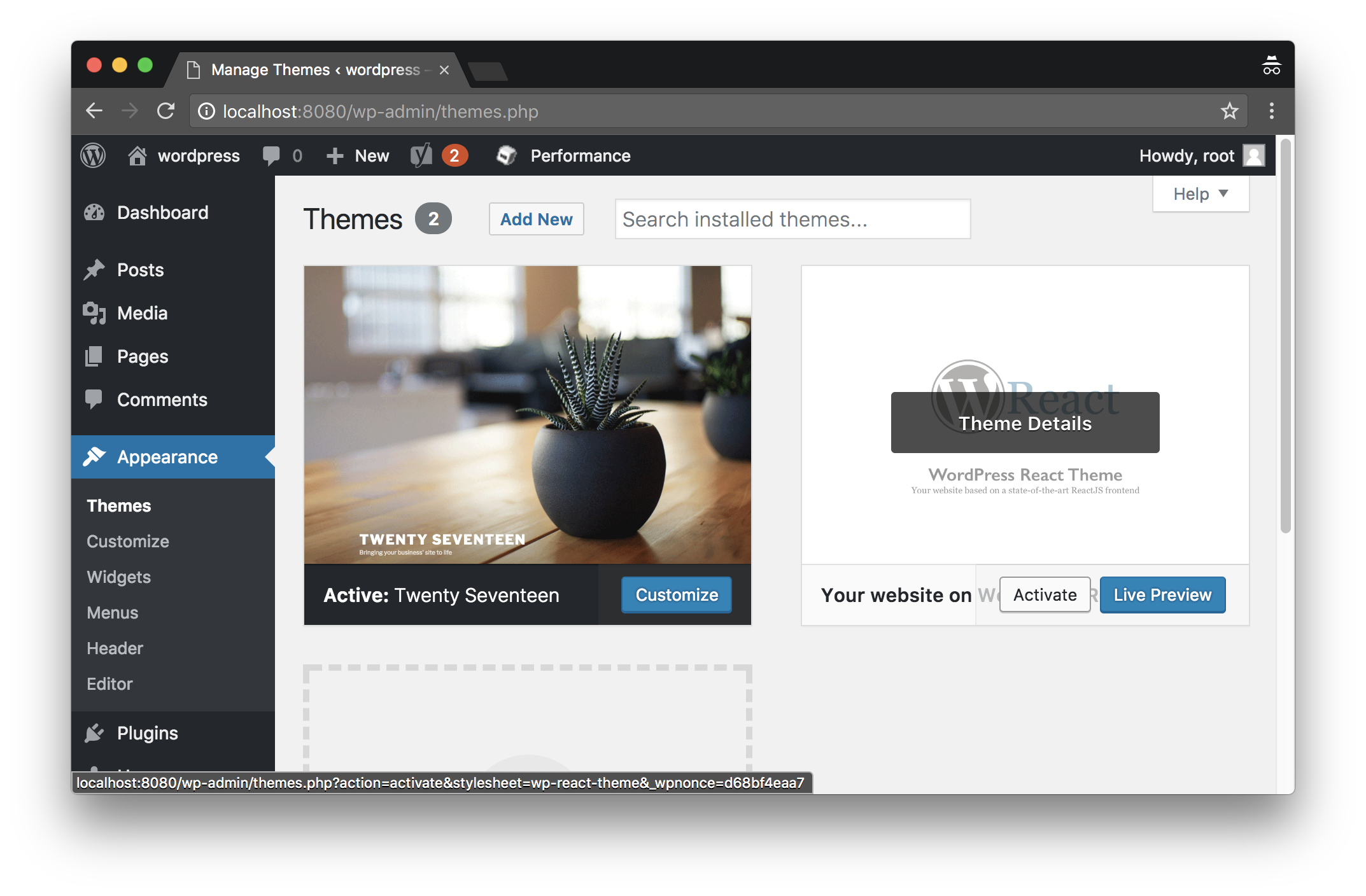Click the Posts menu icon in sidebar
Screen dimensions: 1366x896
[97, 269]
